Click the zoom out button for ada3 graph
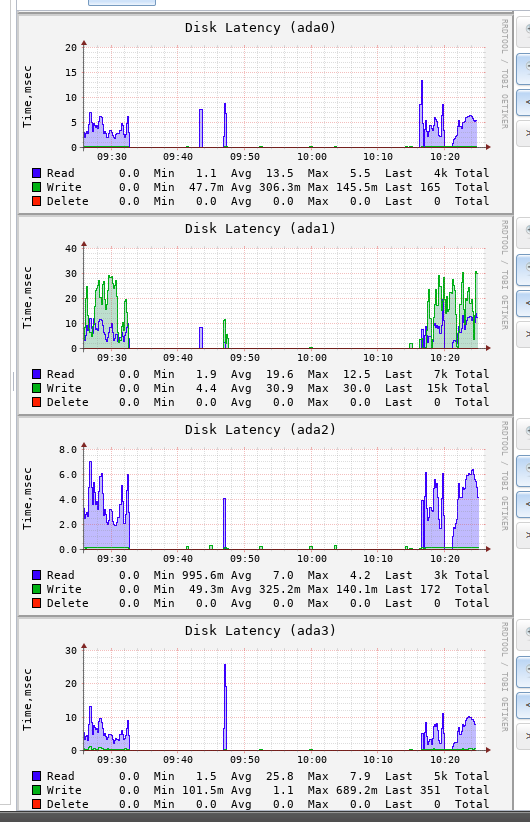 524,672
